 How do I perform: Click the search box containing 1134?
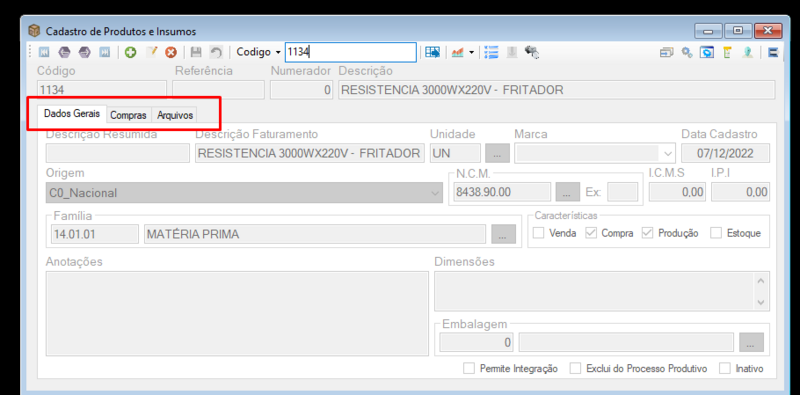tap(351, 52)
